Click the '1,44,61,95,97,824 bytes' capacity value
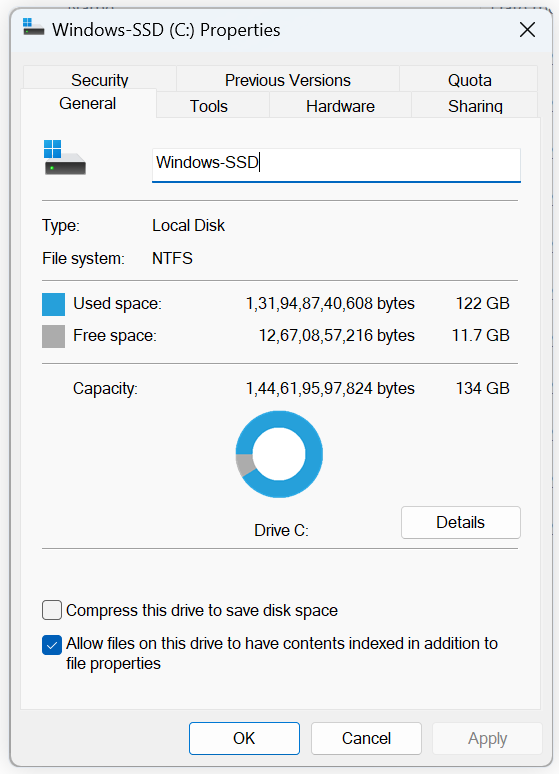559x774 pixels. click(330, 388)
